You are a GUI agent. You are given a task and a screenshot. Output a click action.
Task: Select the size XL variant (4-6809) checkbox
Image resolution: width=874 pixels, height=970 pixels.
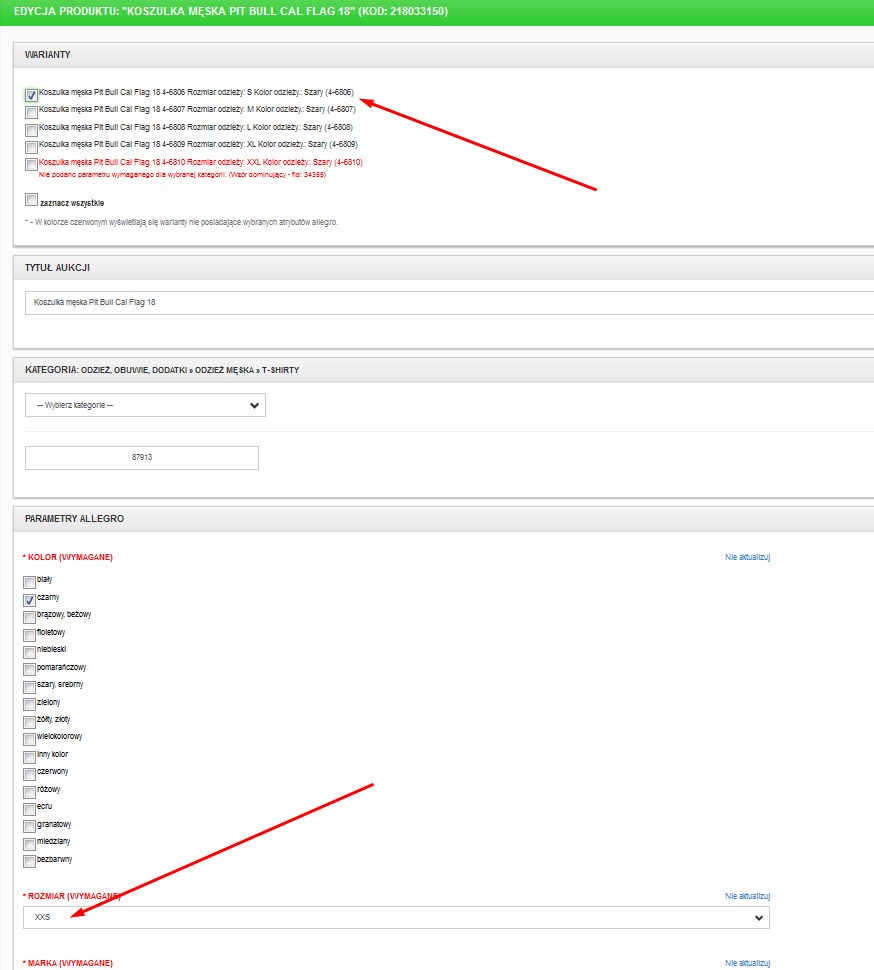point(32,146)
